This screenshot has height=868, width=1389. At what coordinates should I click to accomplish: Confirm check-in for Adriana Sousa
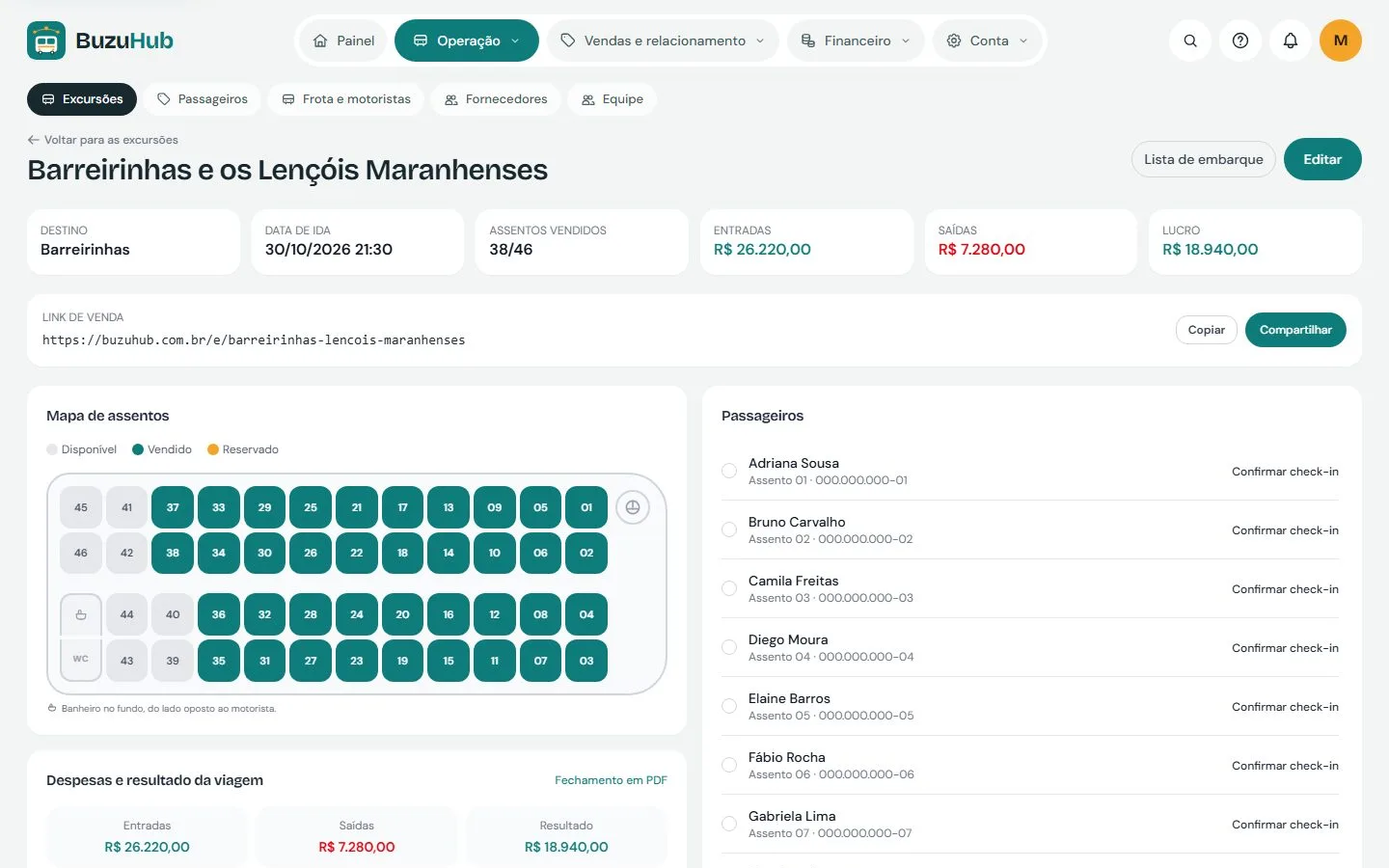(1285, 472)
